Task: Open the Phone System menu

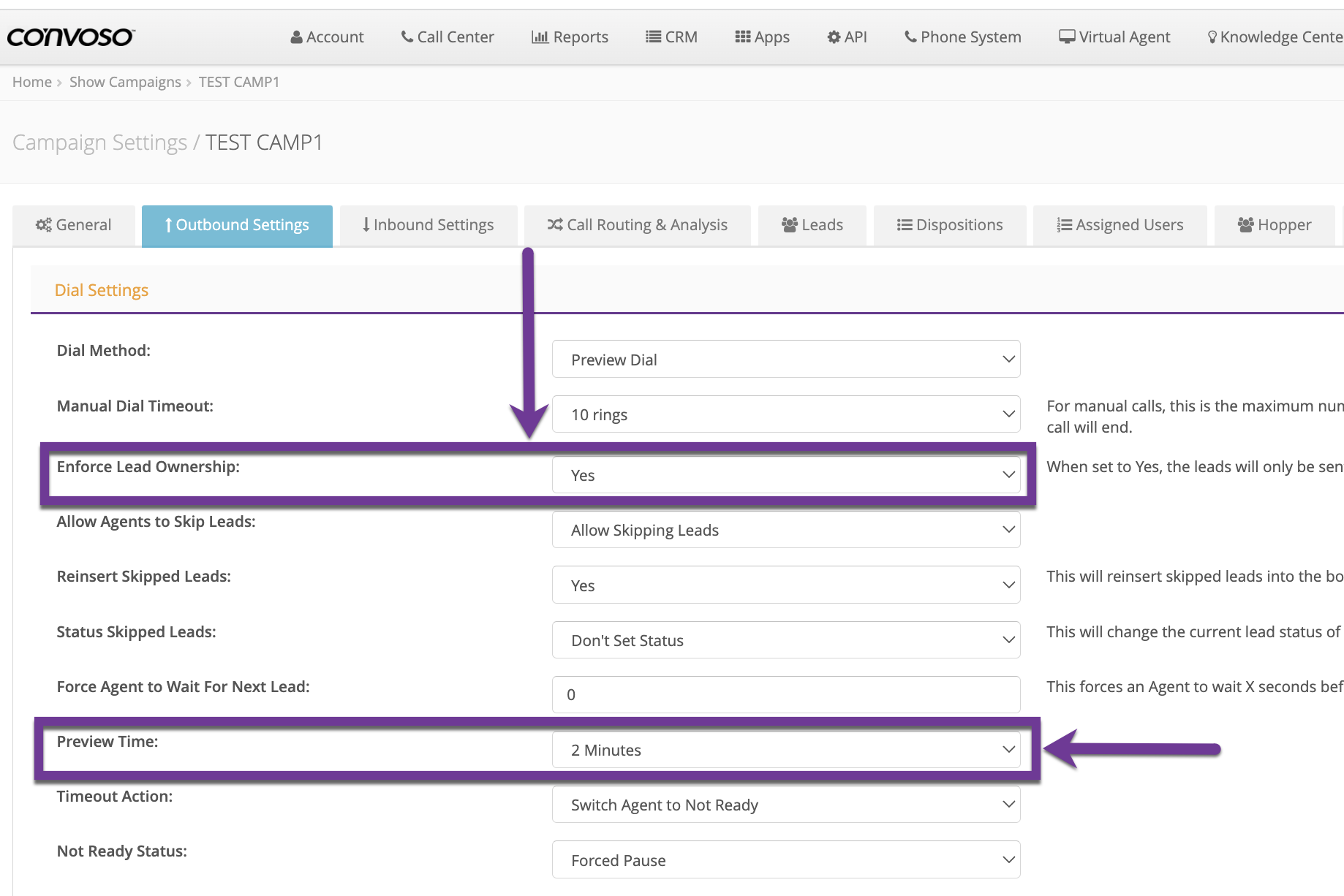Action: pos(962,37)
